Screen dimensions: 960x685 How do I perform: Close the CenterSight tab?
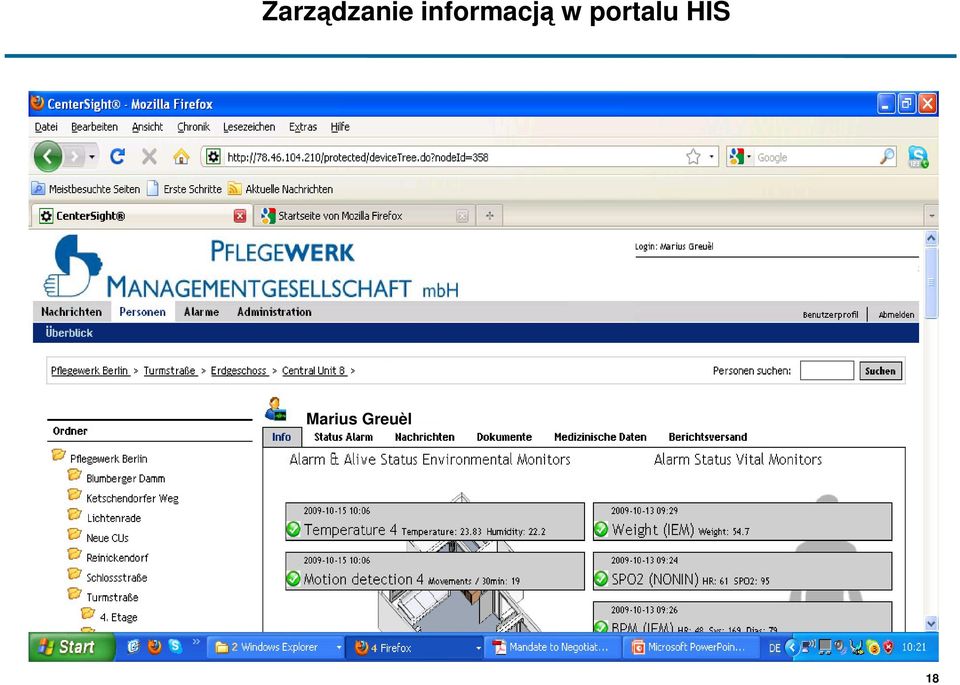point(240,215)
